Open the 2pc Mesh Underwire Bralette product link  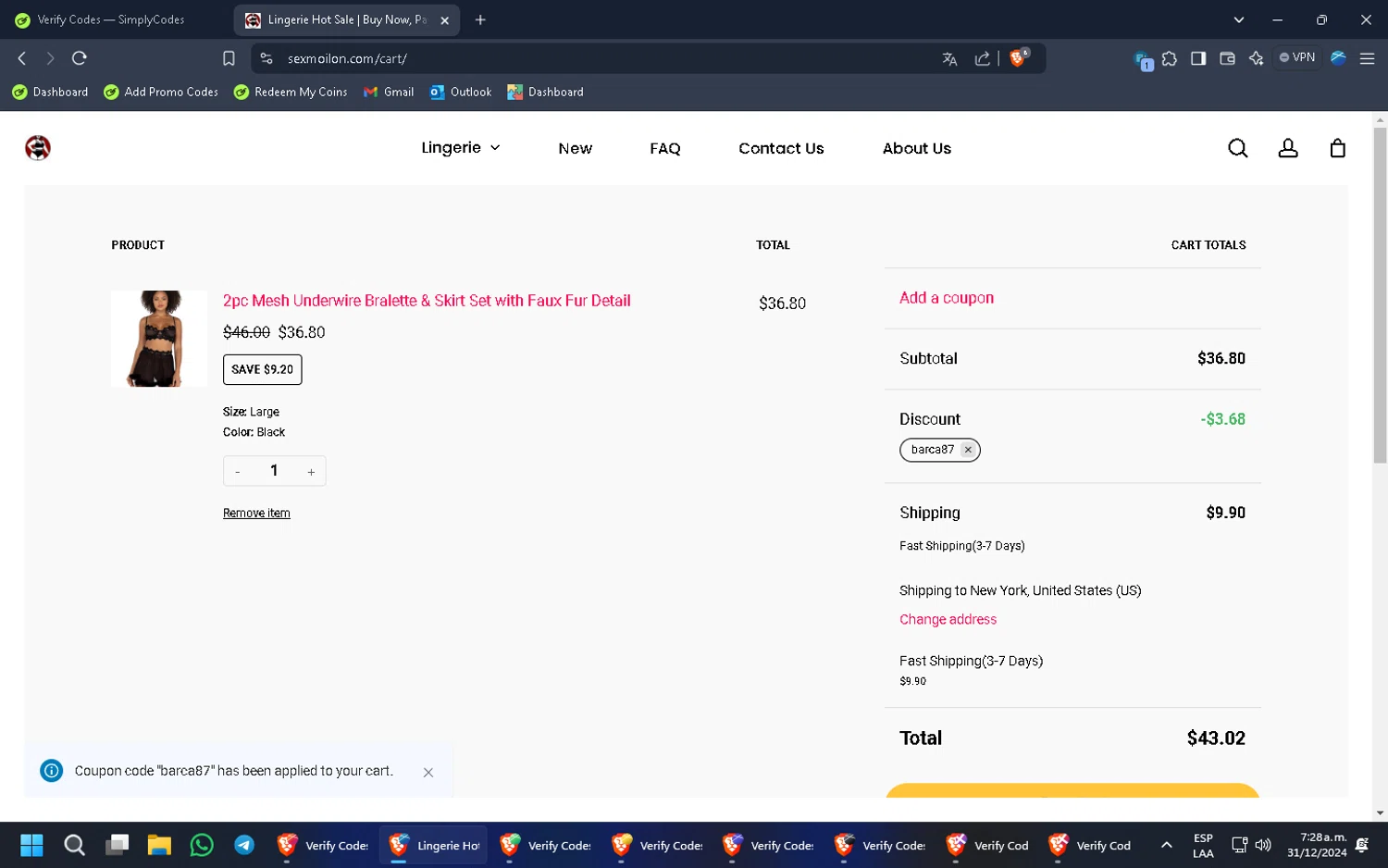[427, 301]
